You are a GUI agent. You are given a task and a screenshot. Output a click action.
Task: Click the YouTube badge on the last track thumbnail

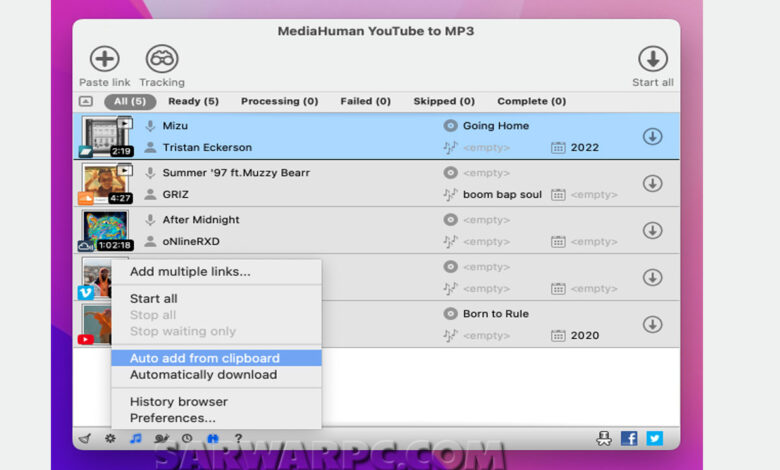pos(86,340)
